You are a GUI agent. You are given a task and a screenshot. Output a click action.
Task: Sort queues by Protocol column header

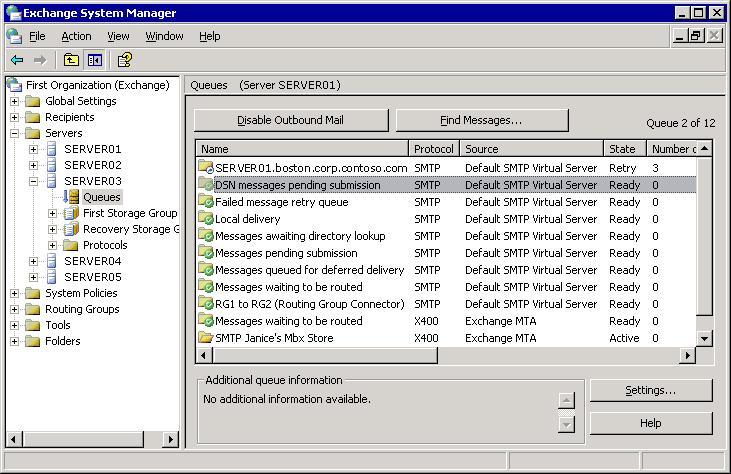[434, 149]
